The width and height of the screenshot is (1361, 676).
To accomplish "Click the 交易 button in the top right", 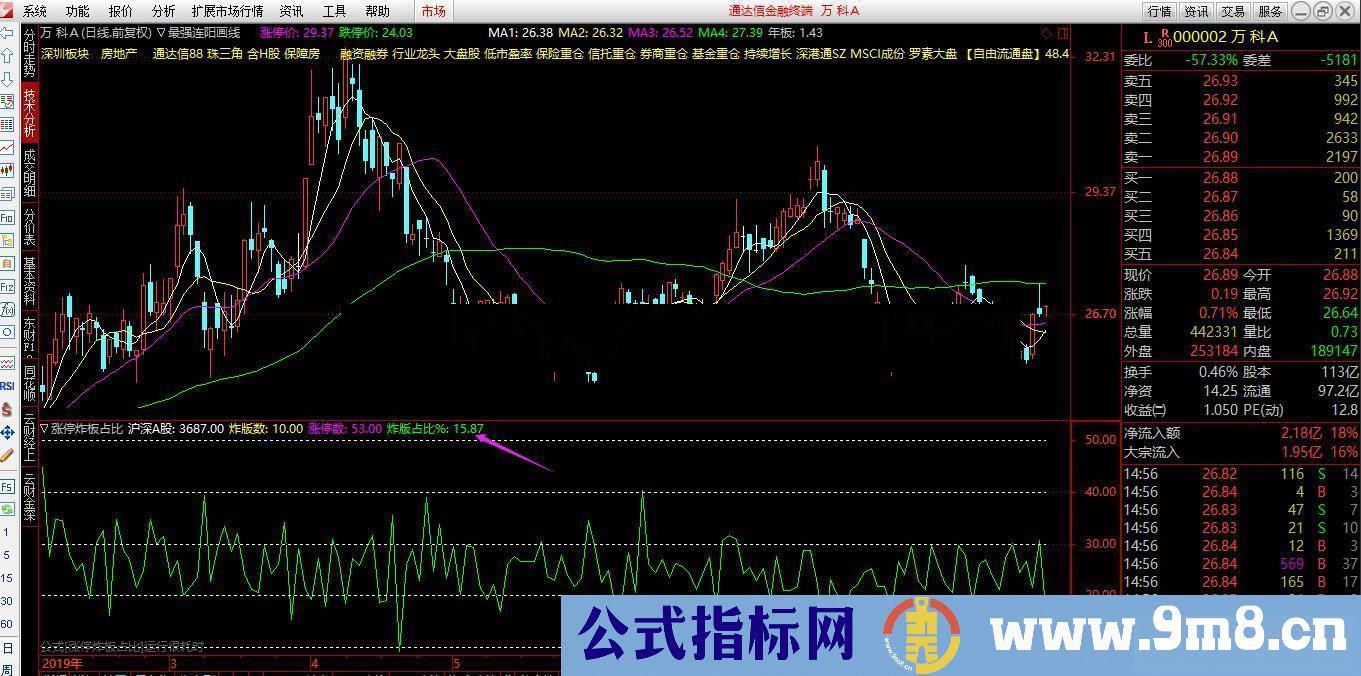I will tap(1232, 12).
